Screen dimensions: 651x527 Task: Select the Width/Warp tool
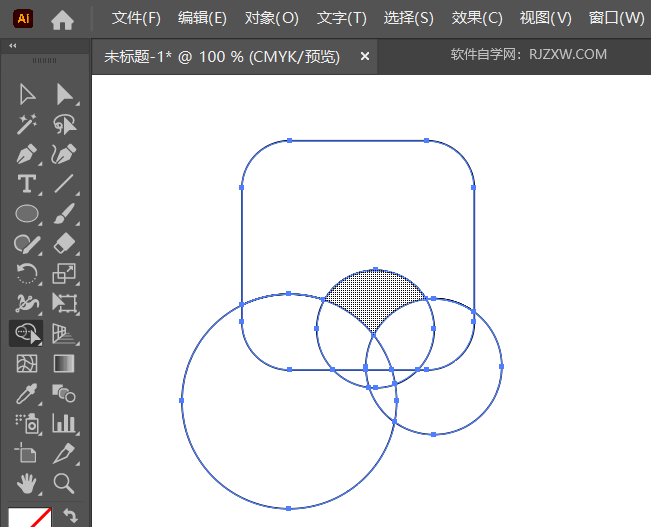pyautogui.click(x=27, y=304)
